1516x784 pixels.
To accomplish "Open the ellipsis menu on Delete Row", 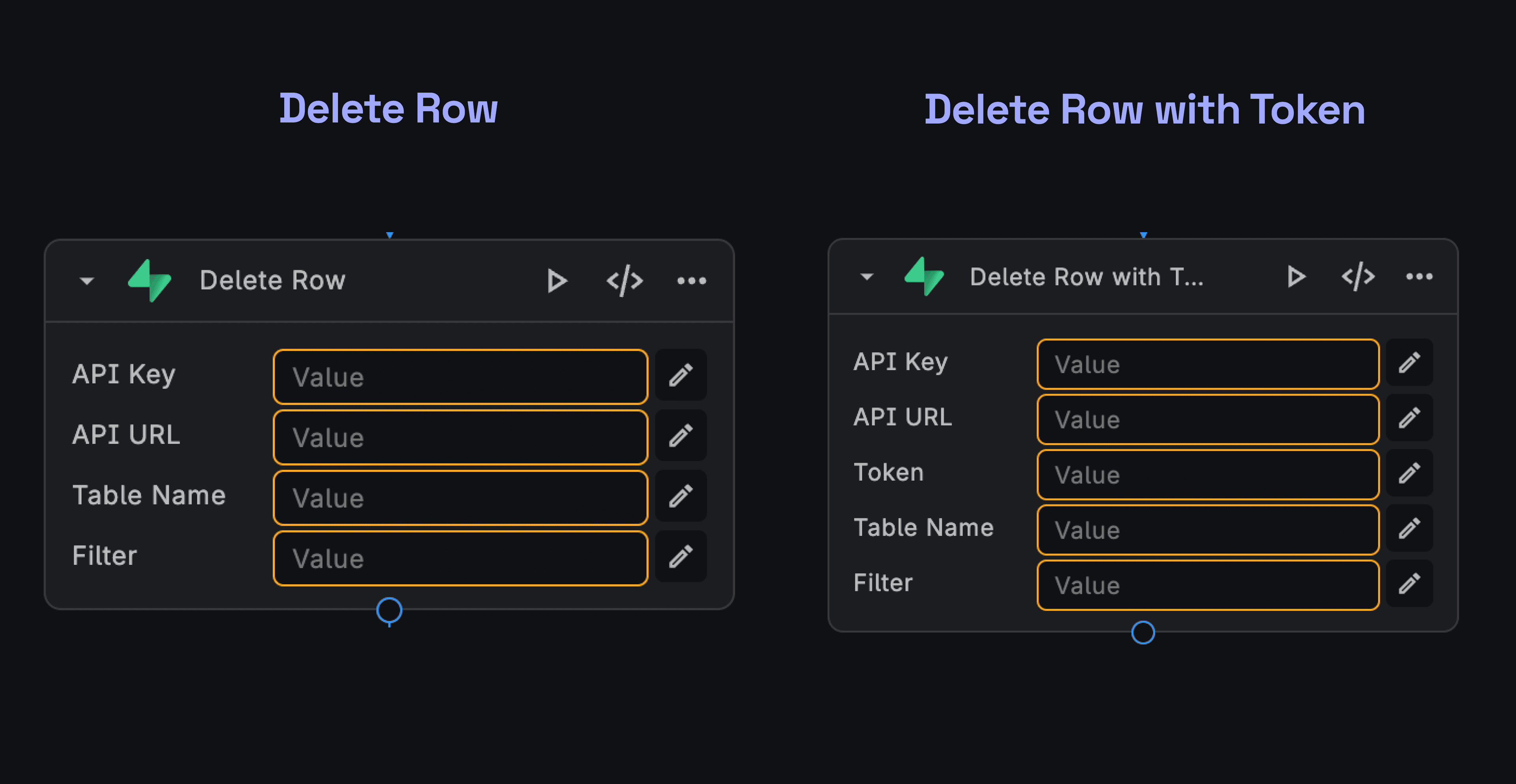I will click(692, 280).
